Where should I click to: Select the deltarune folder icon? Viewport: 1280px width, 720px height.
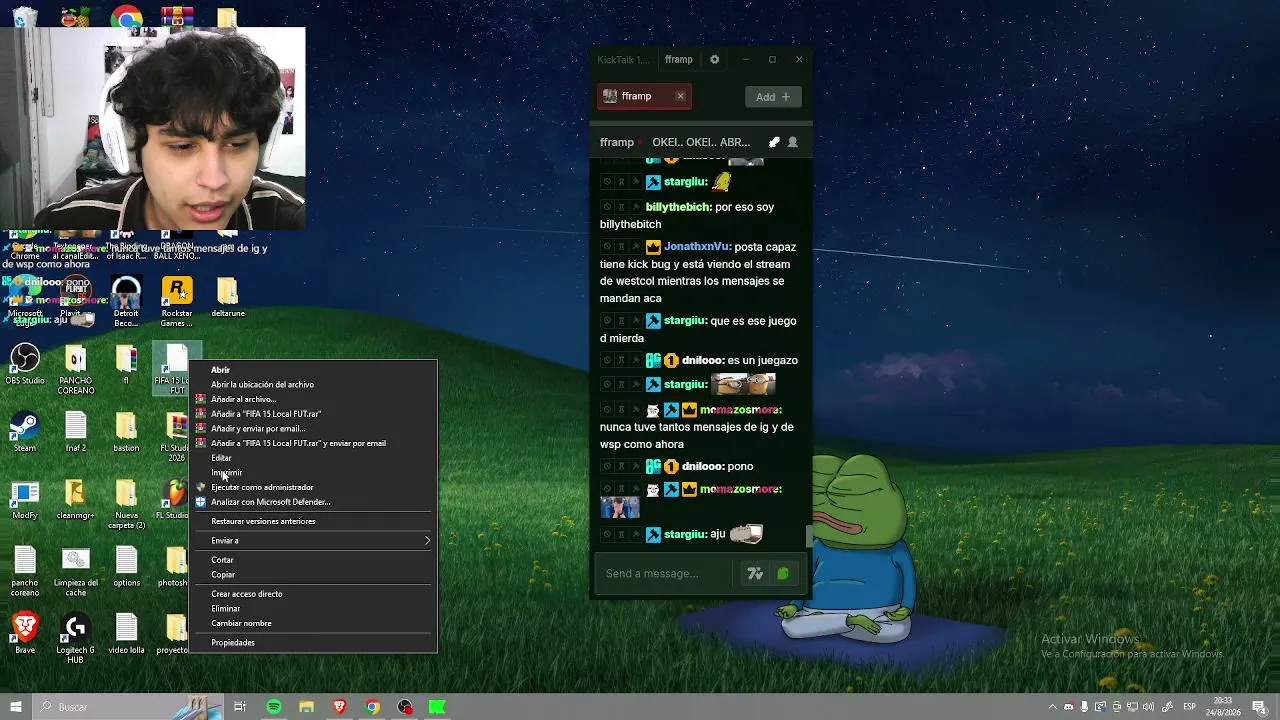228,297
